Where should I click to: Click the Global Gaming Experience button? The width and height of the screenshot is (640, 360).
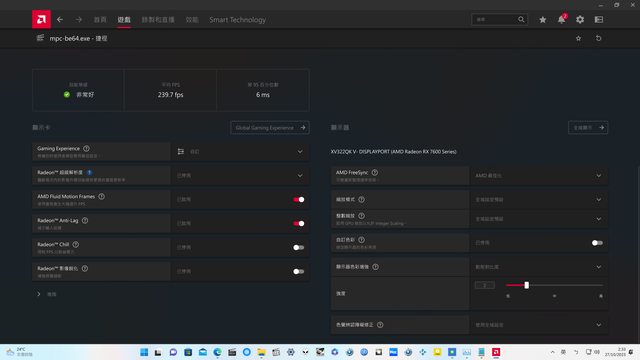click(x=270, y=128)
